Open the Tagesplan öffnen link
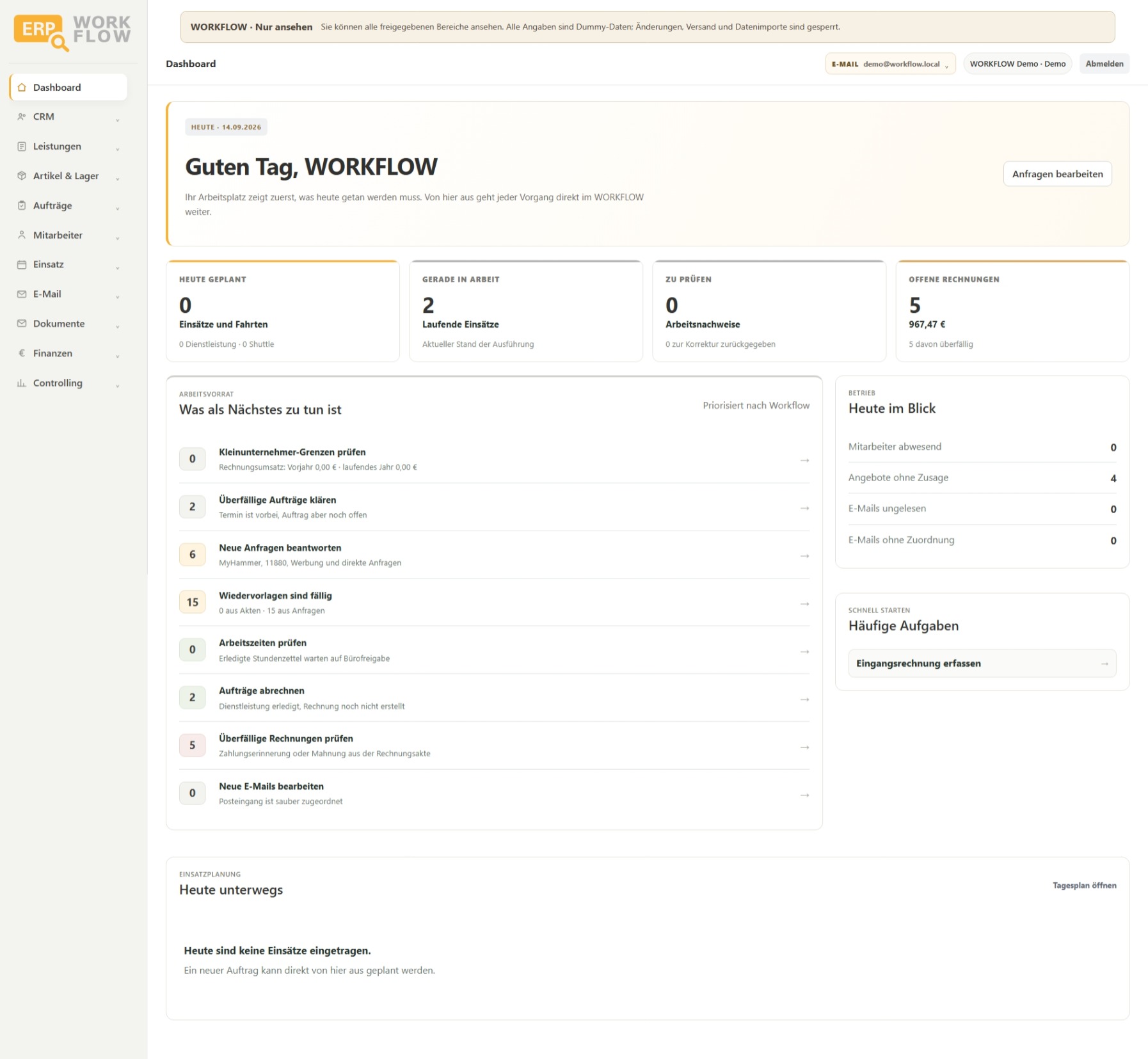1148x1059 pixels. click(x=1084, y=886)
